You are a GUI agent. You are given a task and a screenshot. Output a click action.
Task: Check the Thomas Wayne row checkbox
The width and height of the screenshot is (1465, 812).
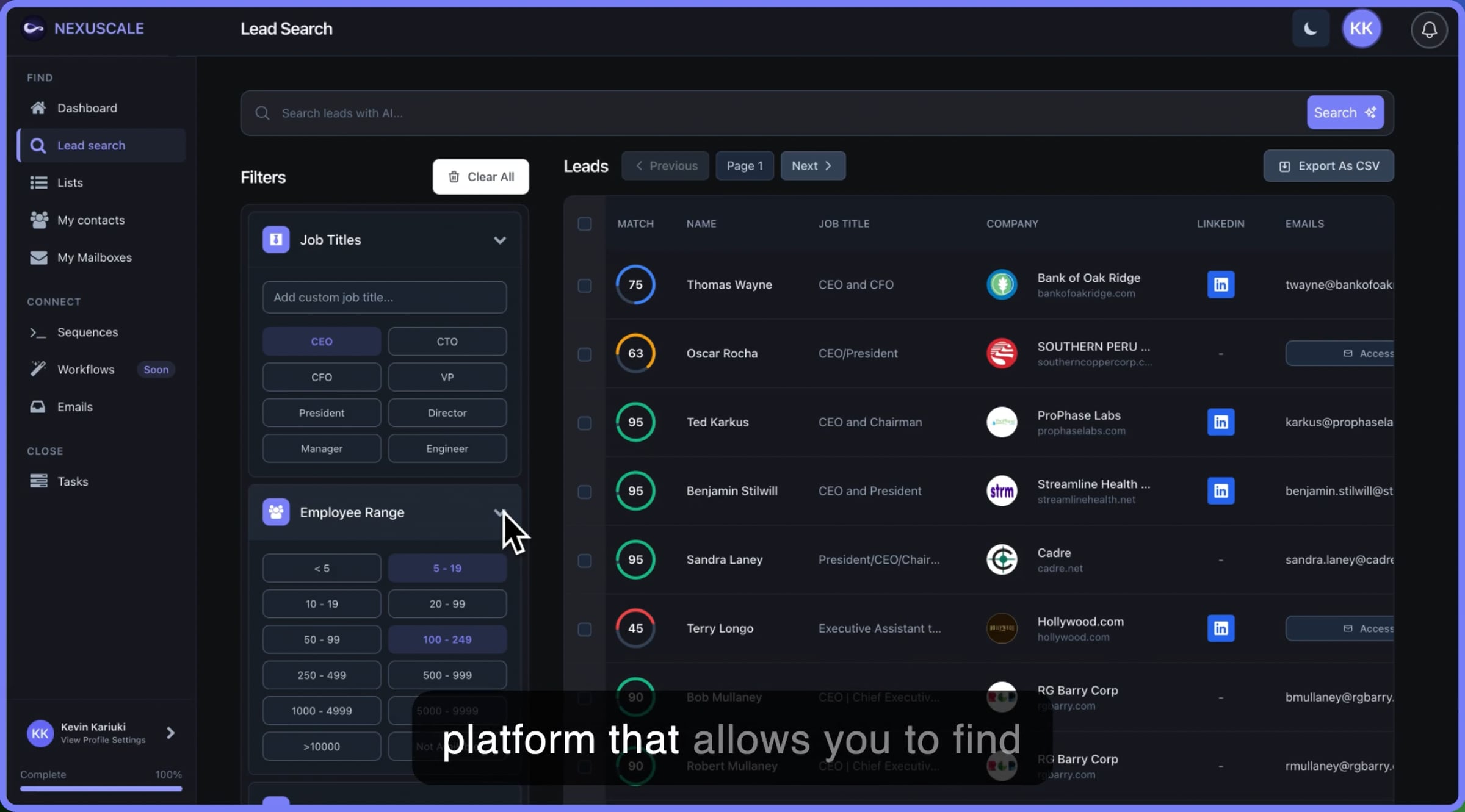tap(585, 286)
